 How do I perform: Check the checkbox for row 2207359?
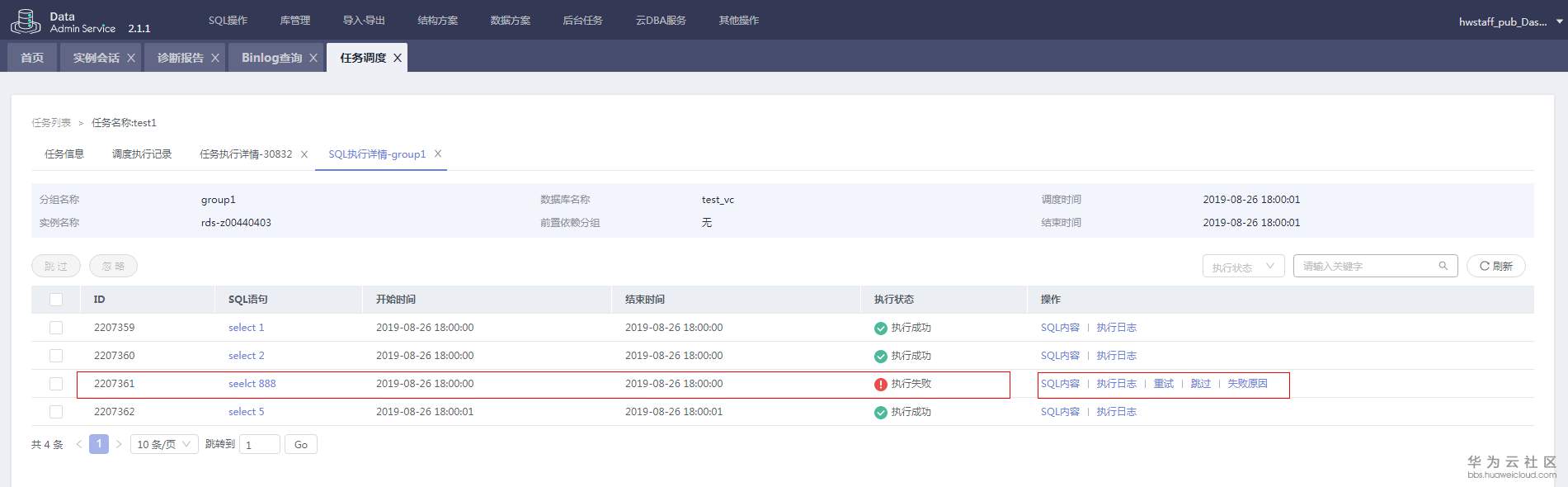(56, 328)
